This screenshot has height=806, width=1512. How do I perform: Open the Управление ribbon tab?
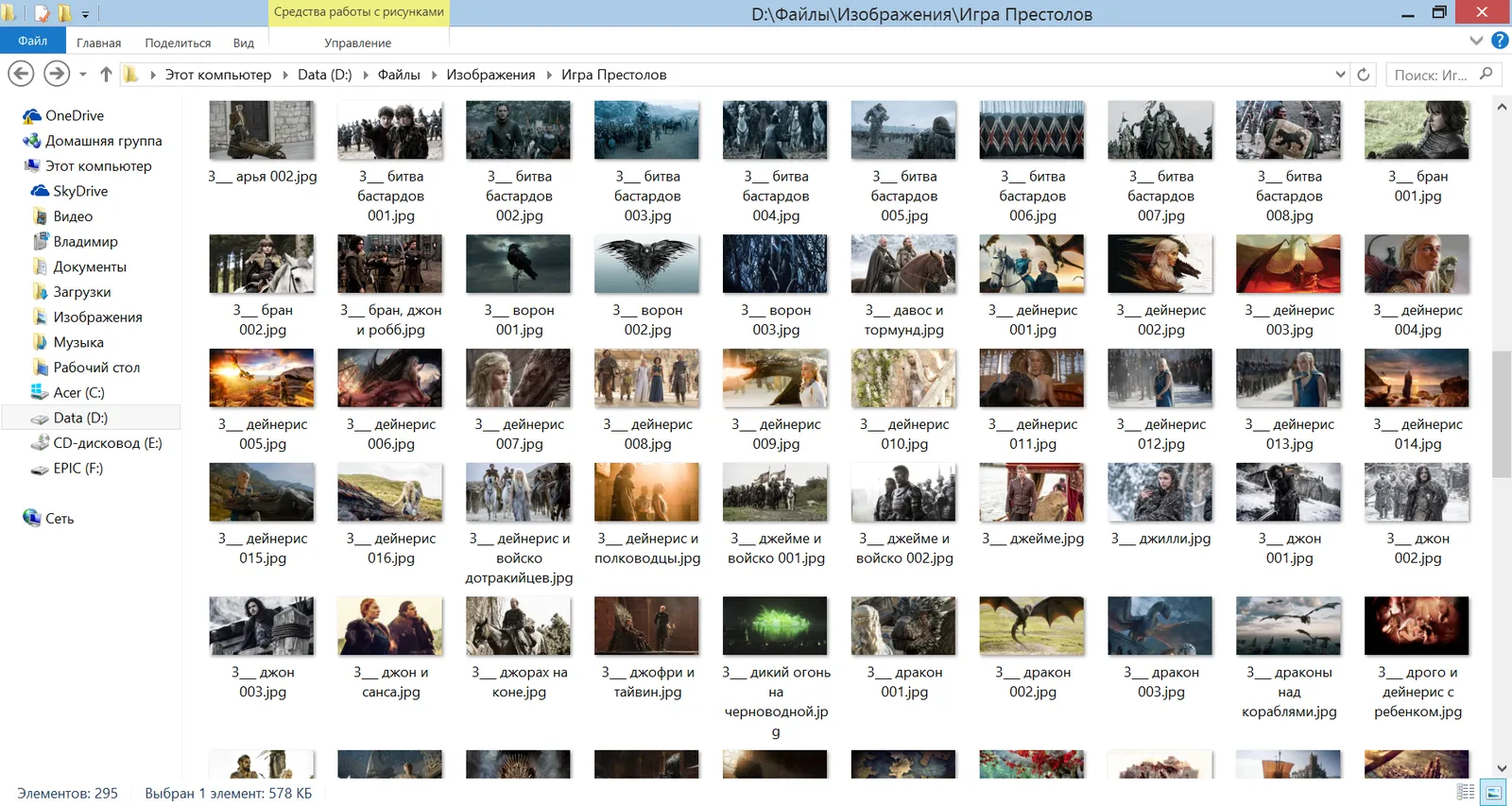357,43
